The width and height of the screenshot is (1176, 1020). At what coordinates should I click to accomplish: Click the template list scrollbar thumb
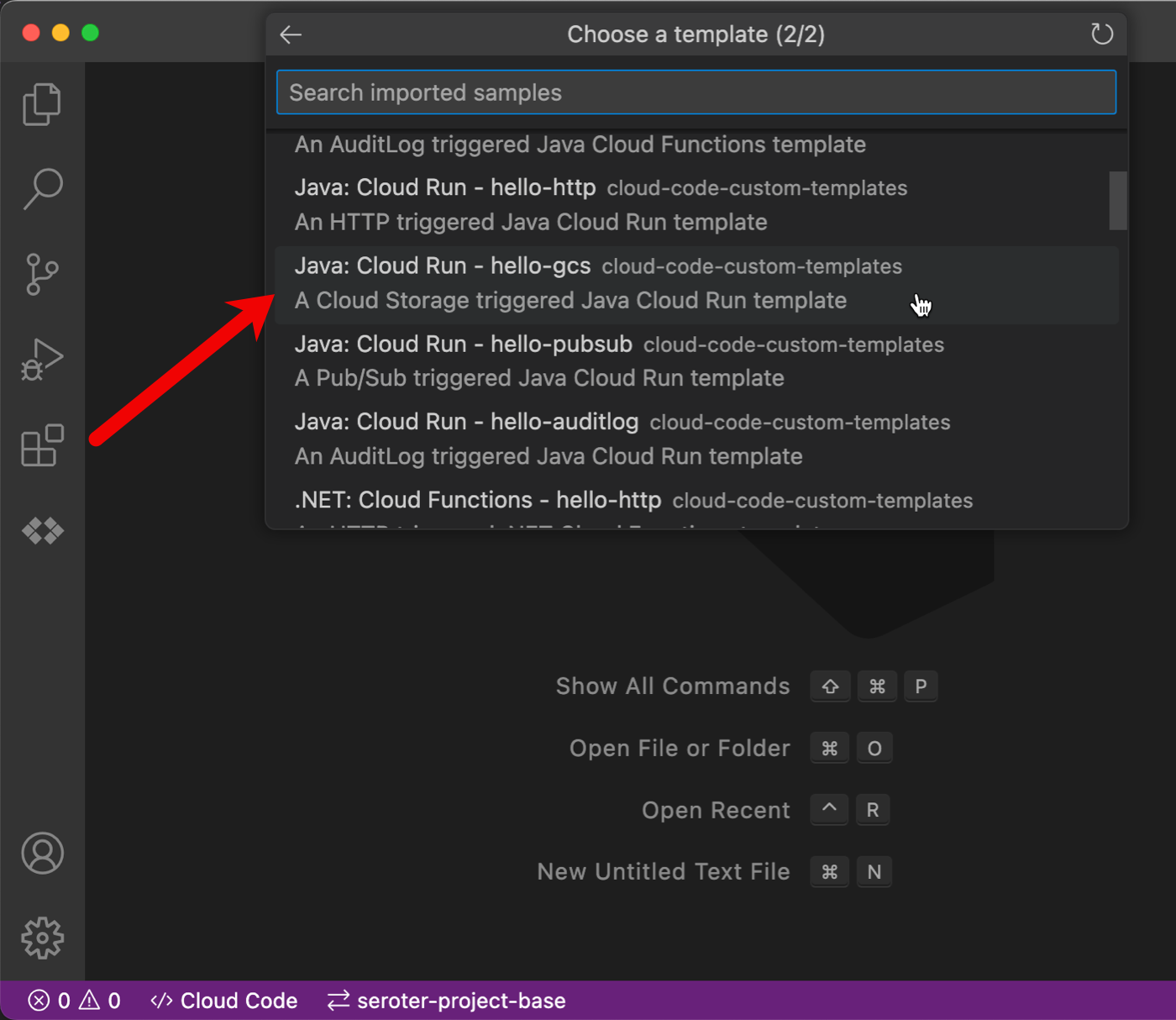1117,201
